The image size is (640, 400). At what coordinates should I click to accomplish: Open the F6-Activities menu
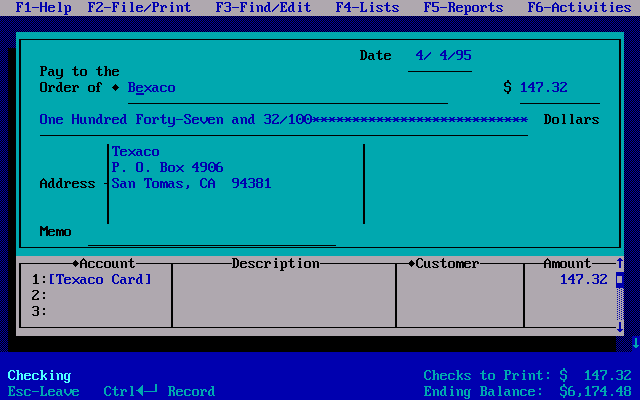(579, 7)
